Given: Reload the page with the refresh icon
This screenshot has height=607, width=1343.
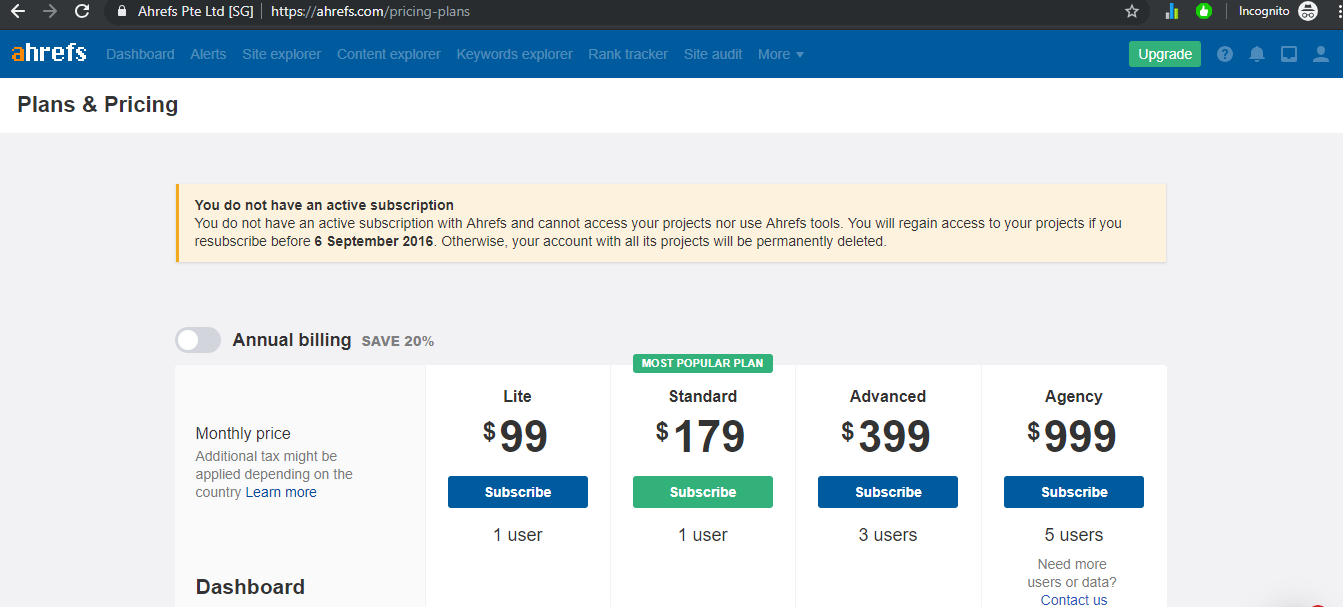Looking at the screenshot, I should [82, 12].
